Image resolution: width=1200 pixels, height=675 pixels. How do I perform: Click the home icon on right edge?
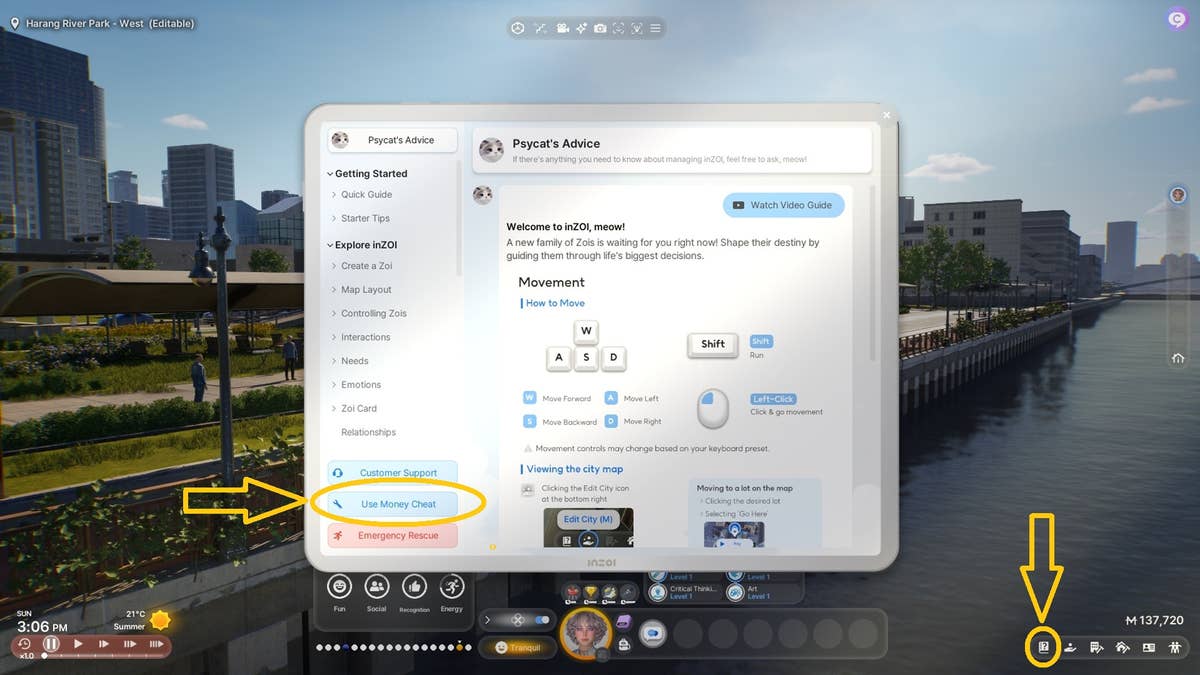point(1178,358)
